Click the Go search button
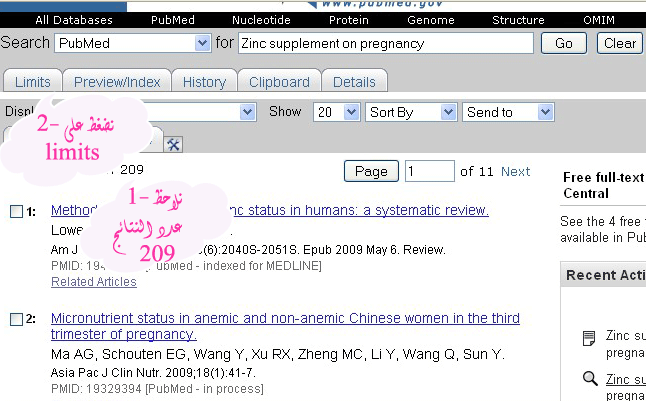646x401 pixels. point(564,43)
